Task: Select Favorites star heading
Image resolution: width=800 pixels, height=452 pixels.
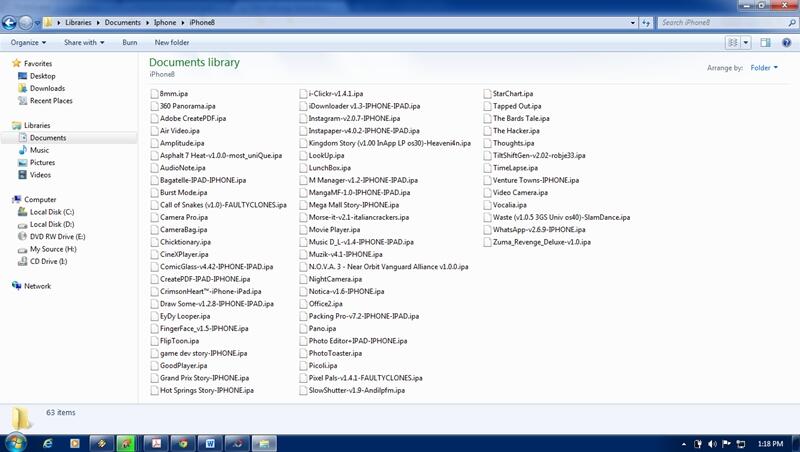Action: point(38,63)
